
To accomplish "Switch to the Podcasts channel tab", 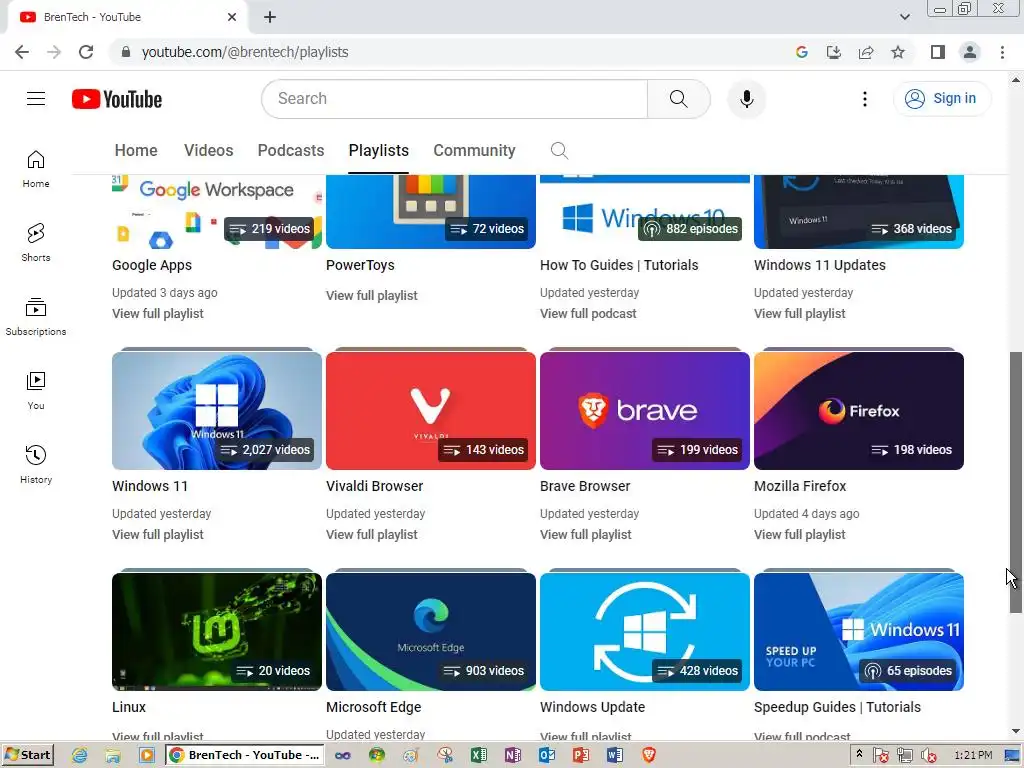I will [x=291, y=151].
